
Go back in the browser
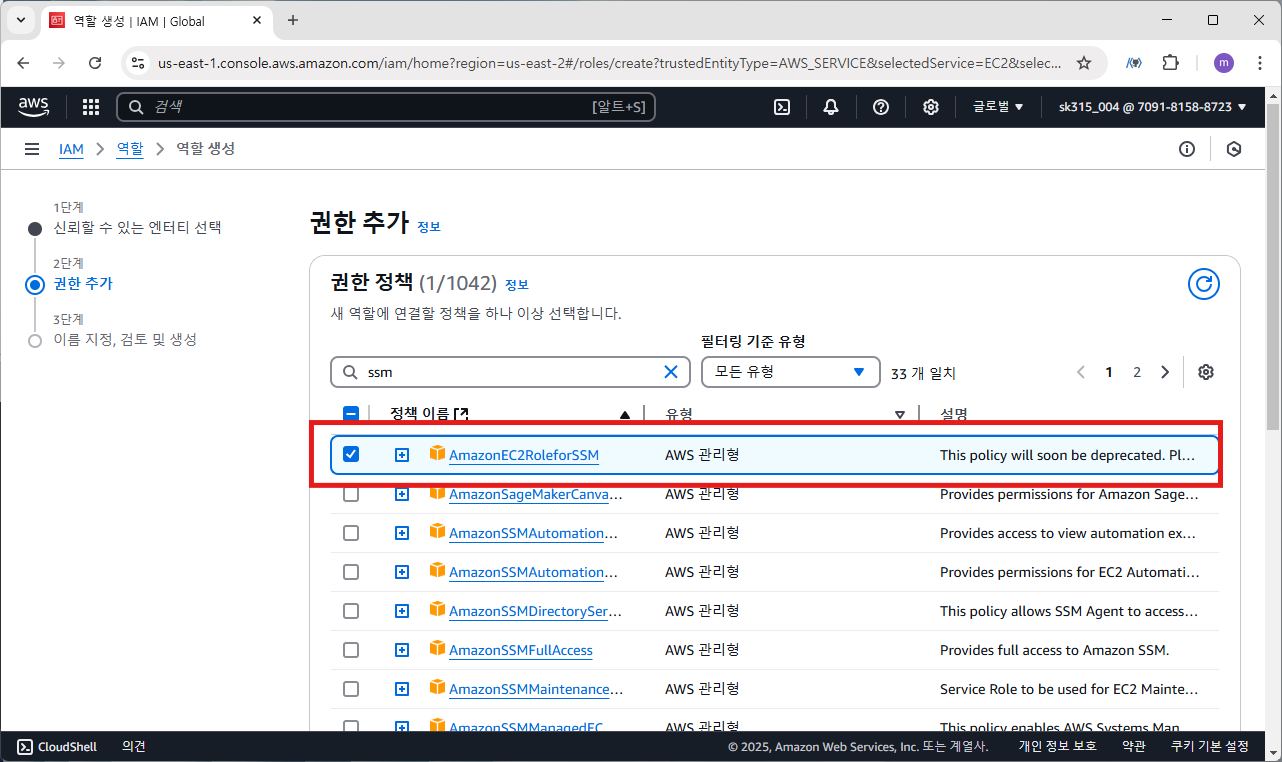click(23, 63)
